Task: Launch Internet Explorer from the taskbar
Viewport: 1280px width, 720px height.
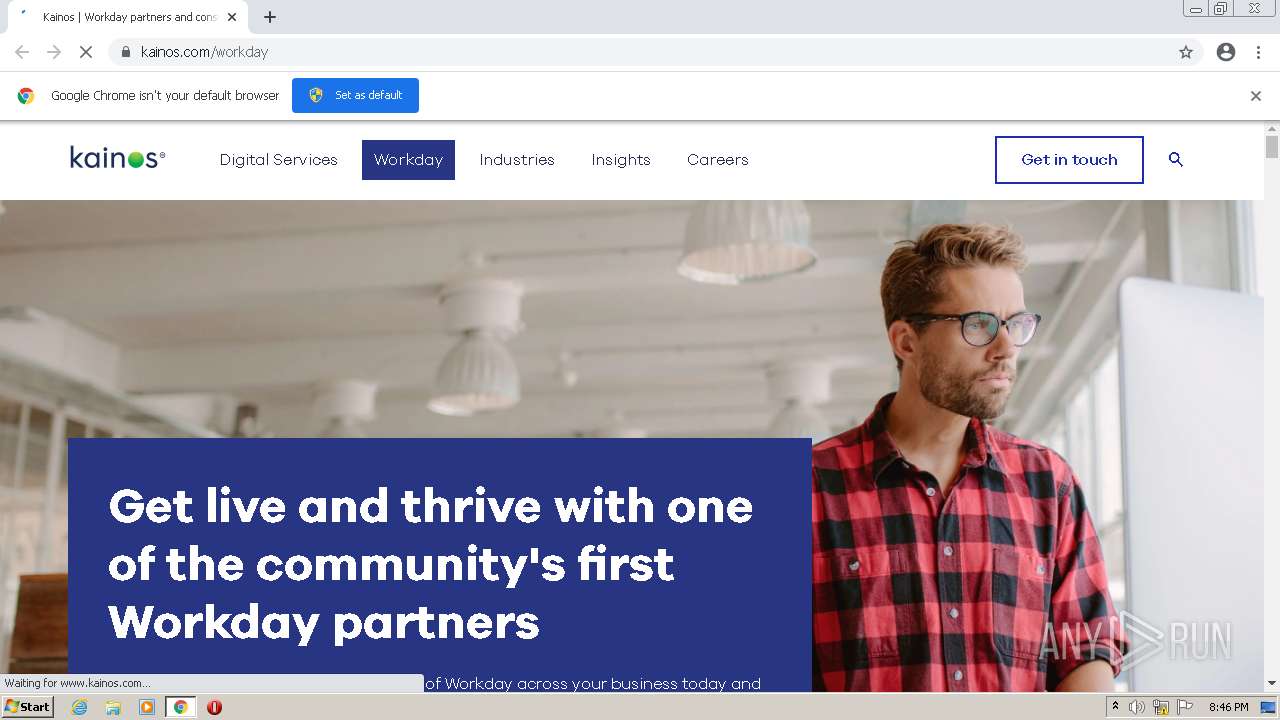Action: pyautogui.click(x=80, y=707)
